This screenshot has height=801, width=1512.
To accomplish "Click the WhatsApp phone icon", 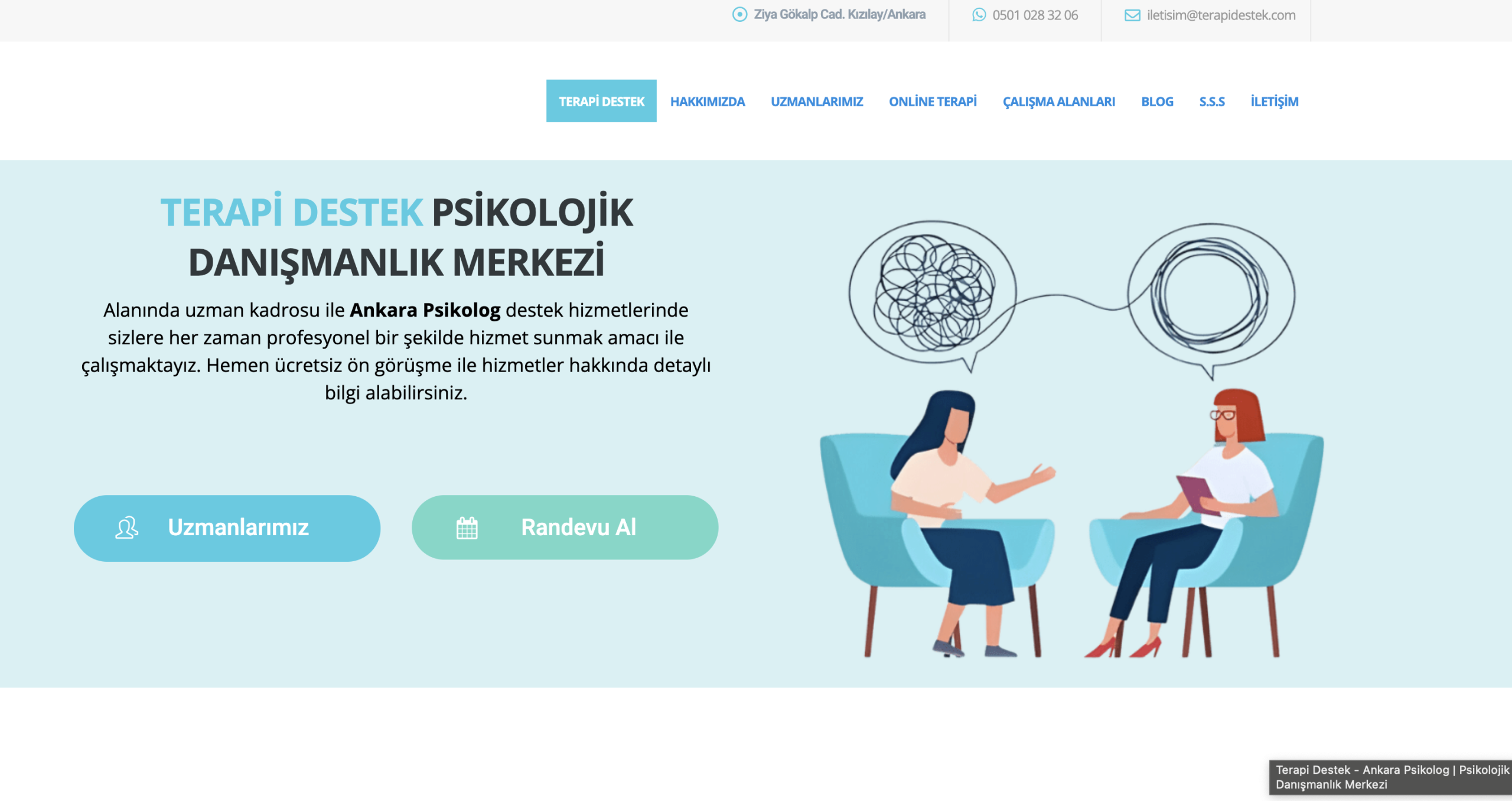I will tap(979, 15).
